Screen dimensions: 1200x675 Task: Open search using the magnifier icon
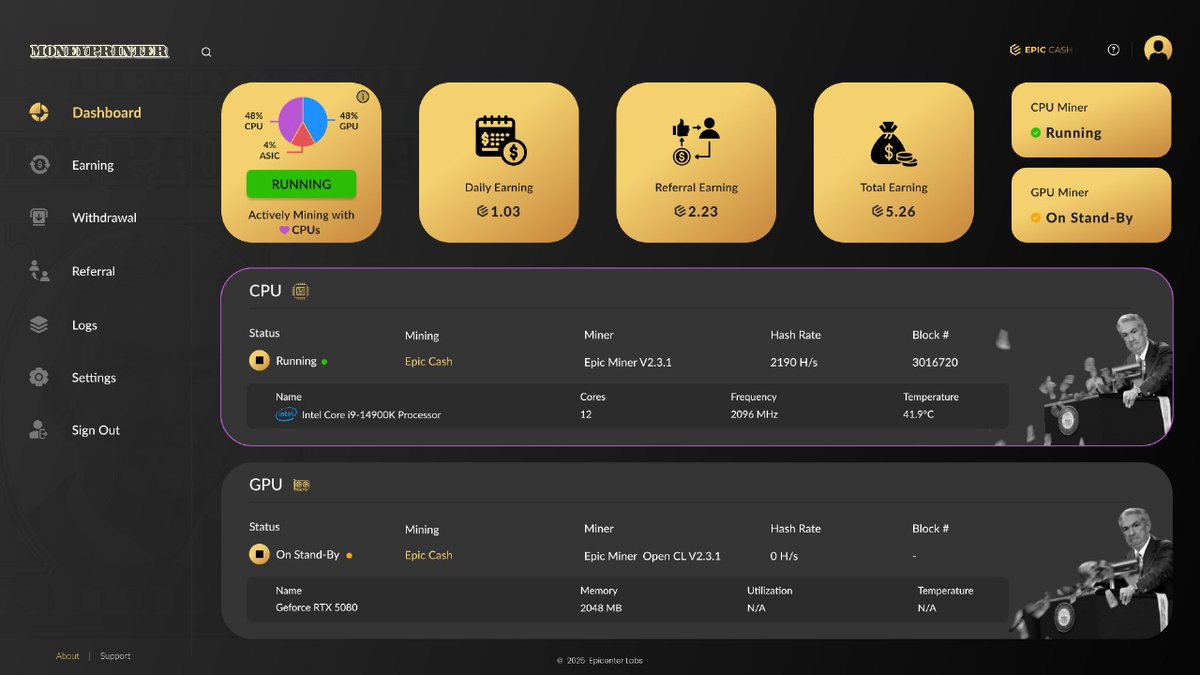(206, 51)
